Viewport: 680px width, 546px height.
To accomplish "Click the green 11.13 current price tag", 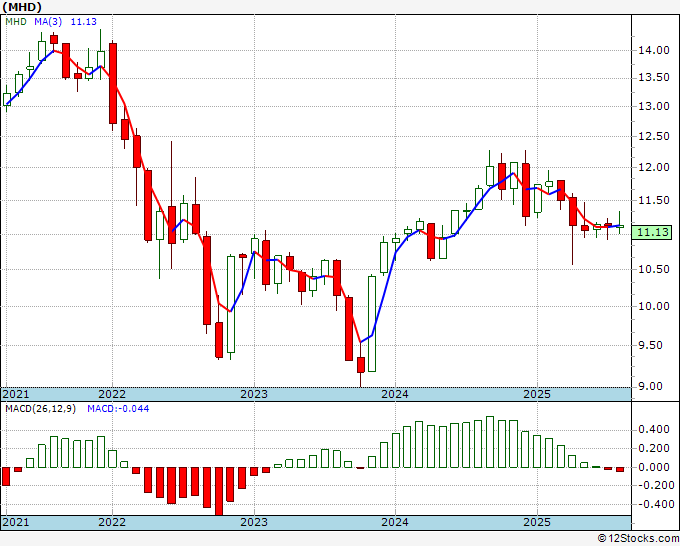I will [651, 232].
